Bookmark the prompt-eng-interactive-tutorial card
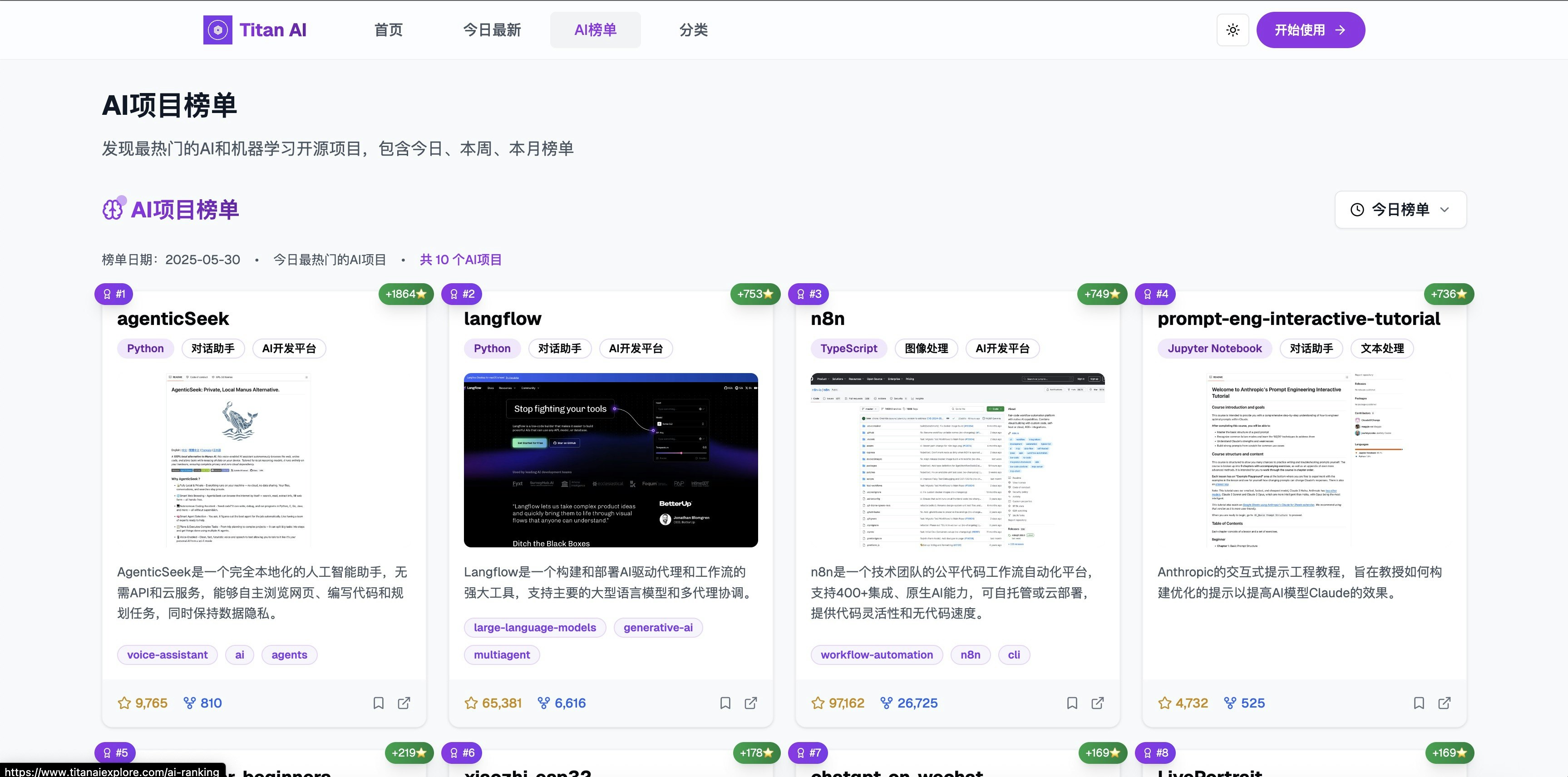Viewport: 1568px width, 777px height. tap(1418, 703)
